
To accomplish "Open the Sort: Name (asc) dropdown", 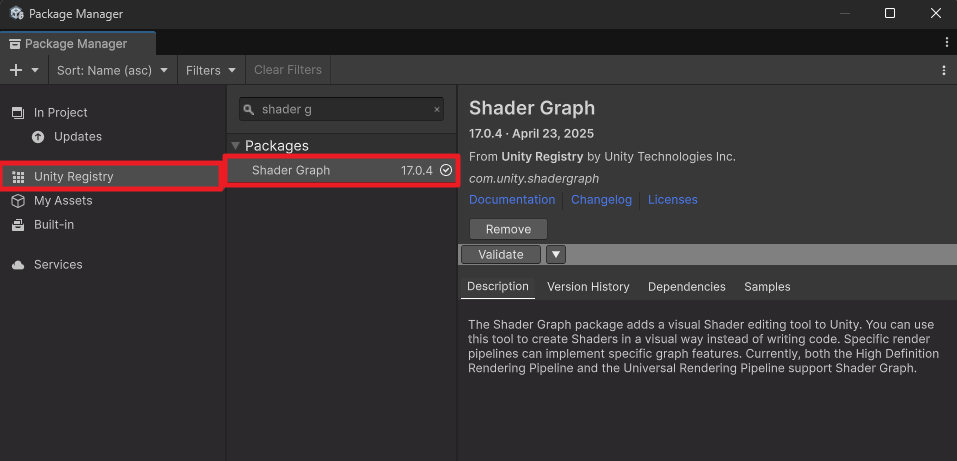I will 112,70.
